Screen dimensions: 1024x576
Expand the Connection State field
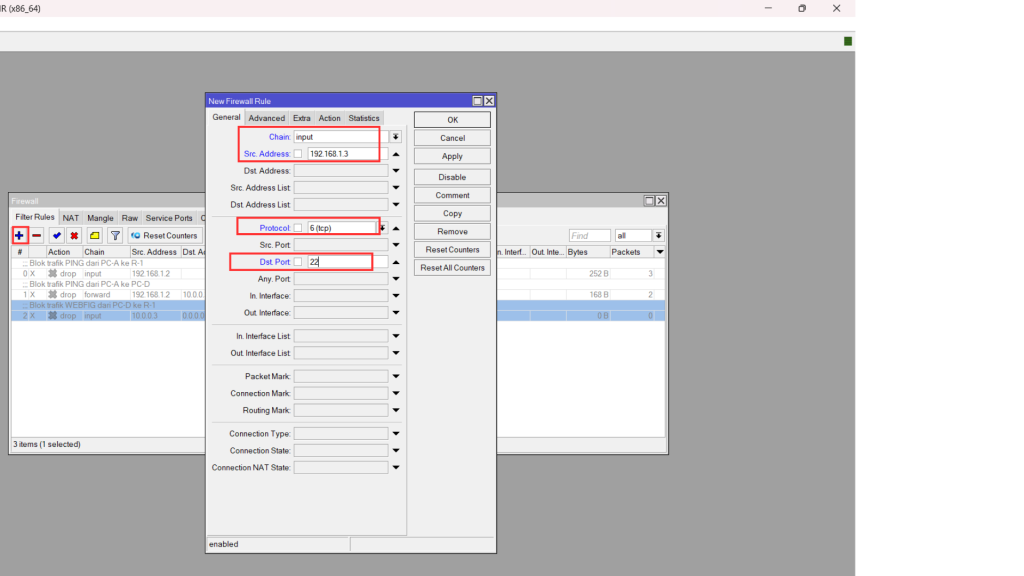pyautogui.click(x=395, y=451)
